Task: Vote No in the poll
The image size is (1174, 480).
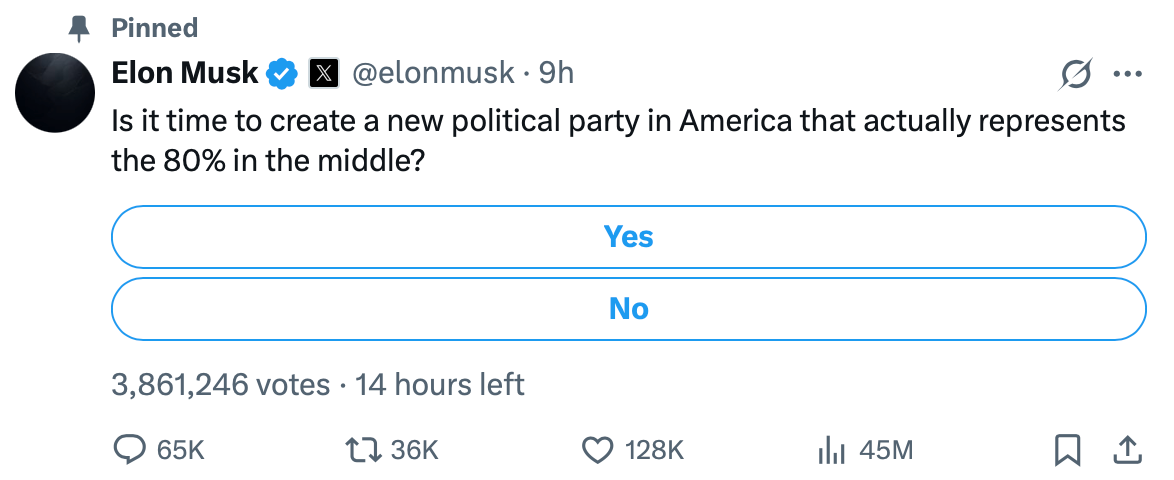Action: coord(628,309)
